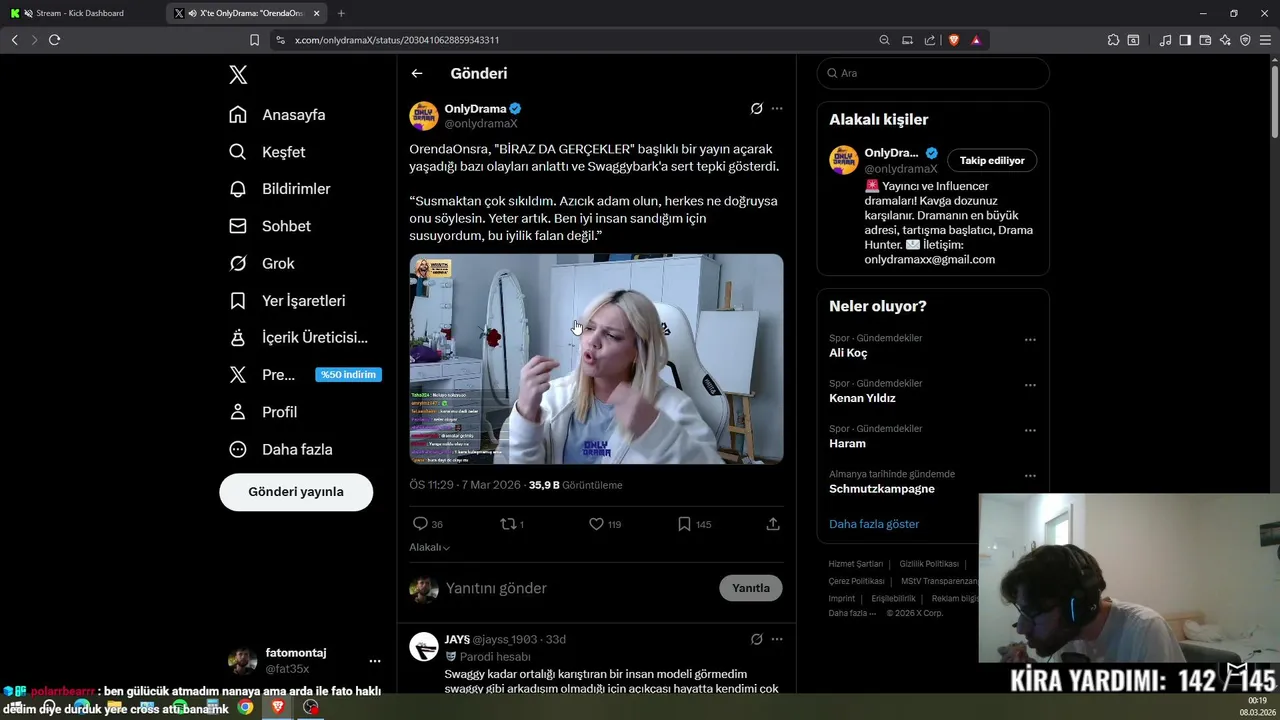The height and width of the screenshot is (720, 1280).
Task: Open Schmutzkampagne trending topic
Action: click(x=882, y=489)
